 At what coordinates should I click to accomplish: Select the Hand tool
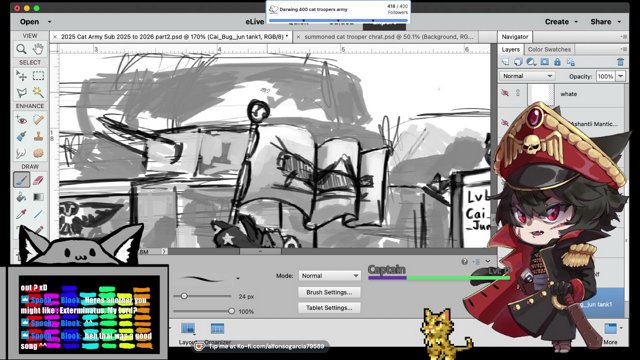(38, 49)
